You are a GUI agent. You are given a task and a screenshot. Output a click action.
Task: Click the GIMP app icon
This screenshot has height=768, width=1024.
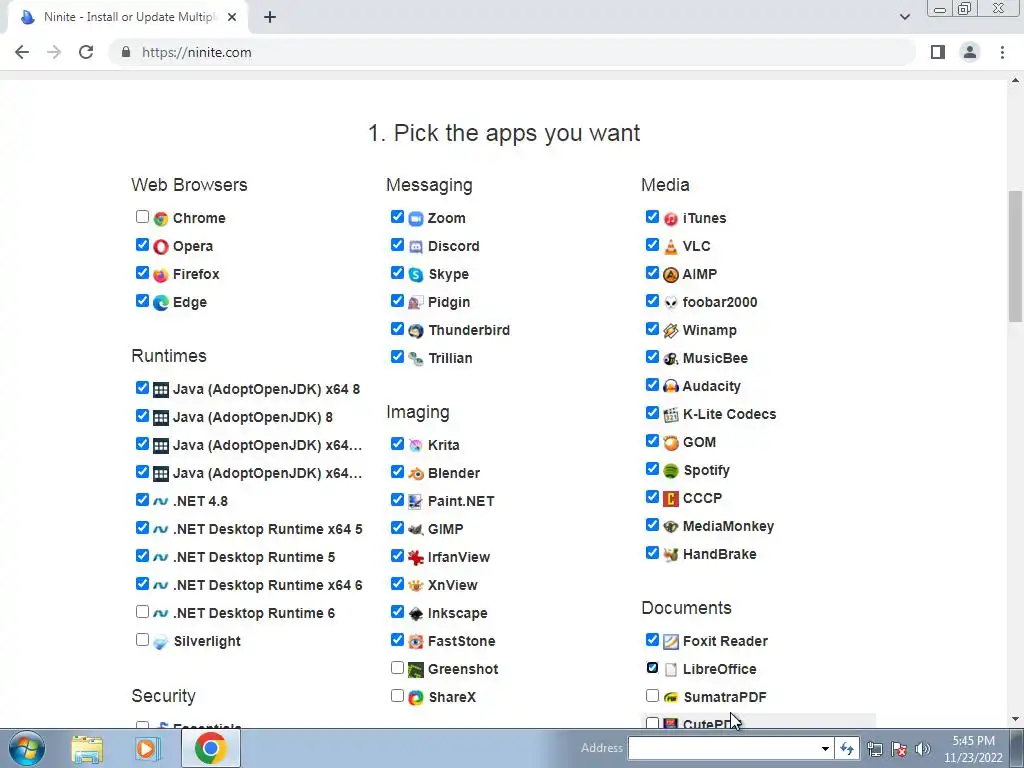click(x=416, y=530)
